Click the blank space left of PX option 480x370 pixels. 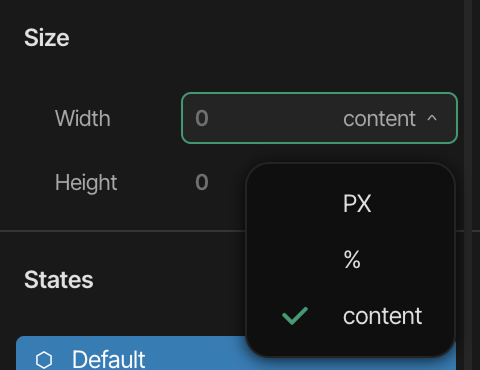click(295, 203)
